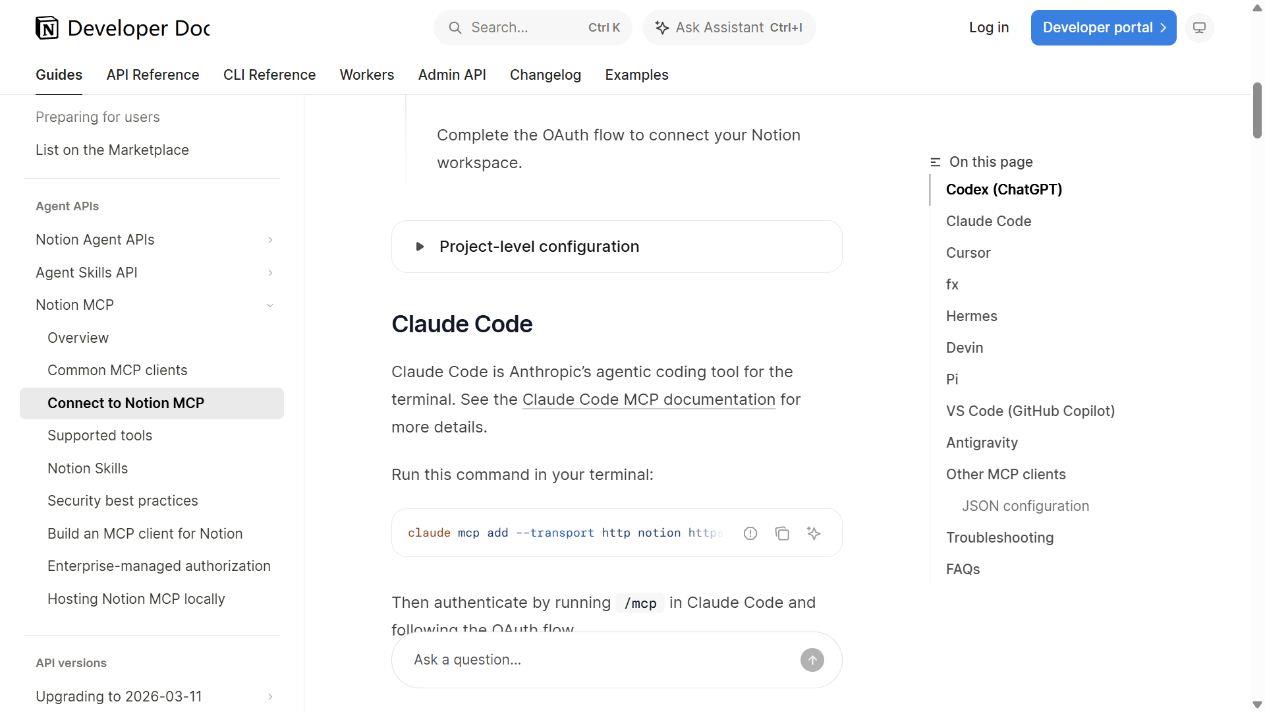Image resolution: width=1265 pixels, height=712 pixels.
Task: Click the Ask a question input field
Action: point(600,660)
